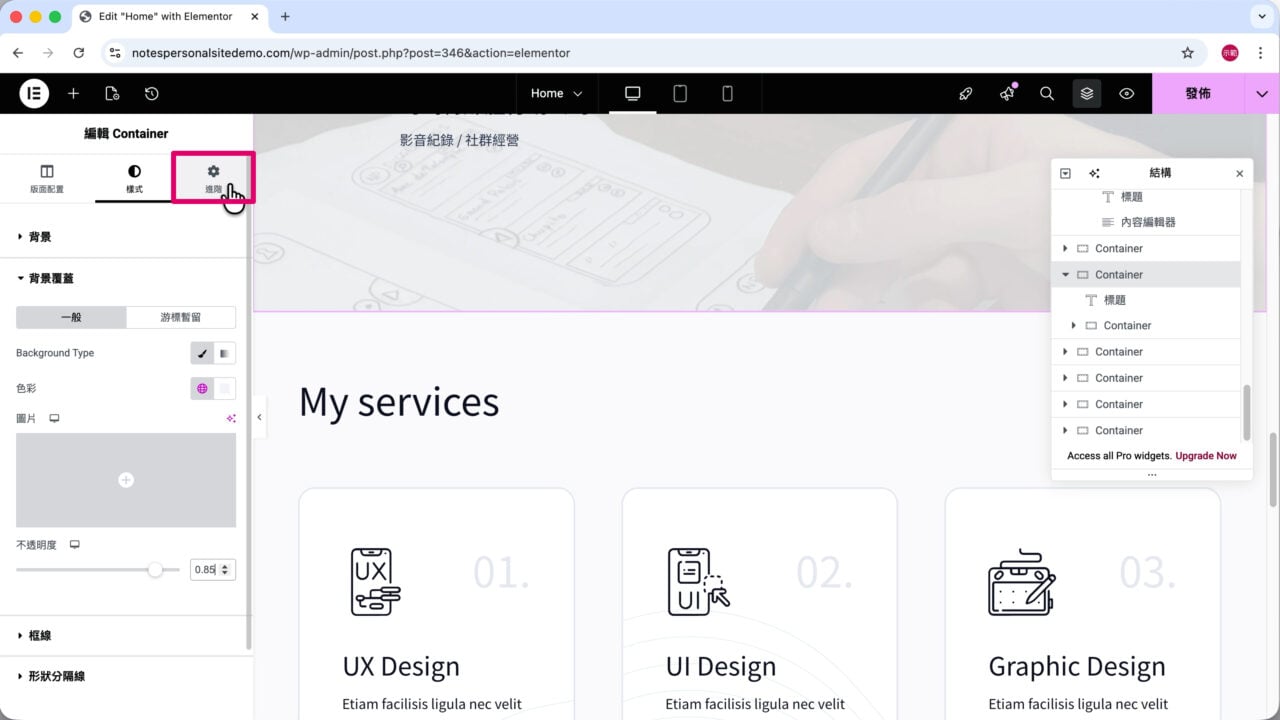Choose an image in the placeholder box
Viewport: 1280px width, 720px height.
coord(126,480)
